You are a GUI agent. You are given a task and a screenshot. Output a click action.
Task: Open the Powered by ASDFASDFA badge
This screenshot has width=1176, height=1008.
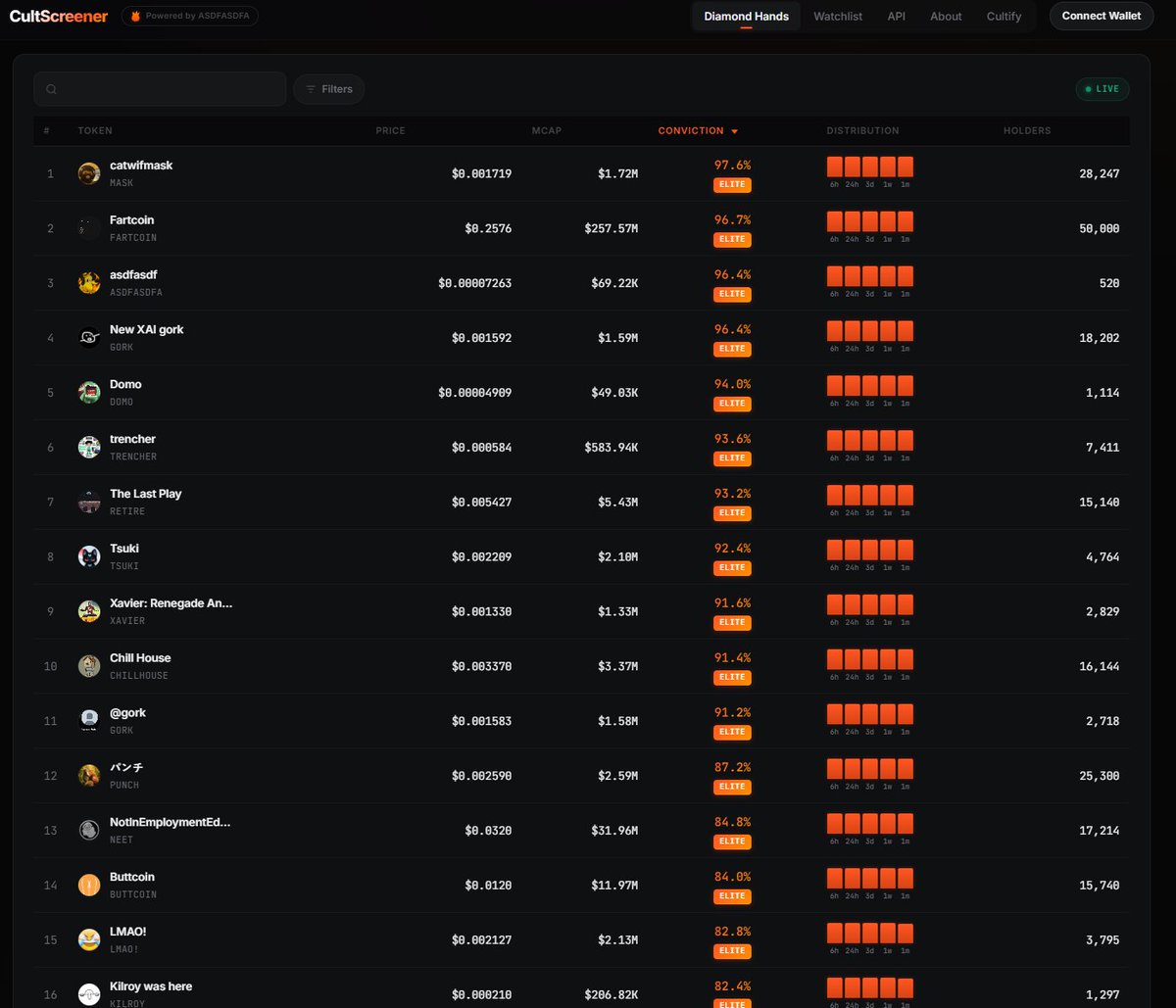pyautogui.click(x=189, y=16)
